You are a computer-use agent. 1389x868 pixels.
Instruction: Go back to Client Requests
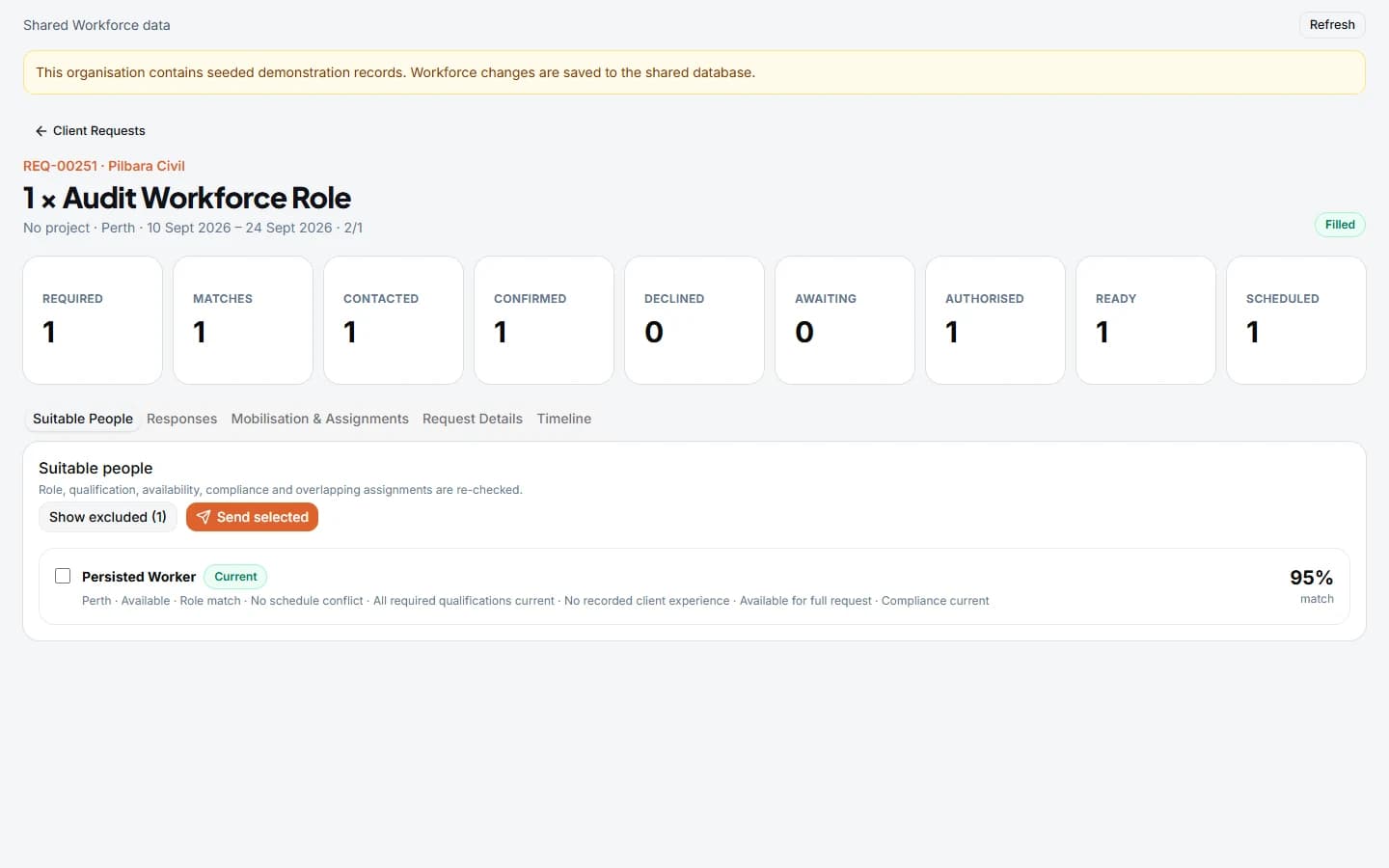click(x=90, y=131)
